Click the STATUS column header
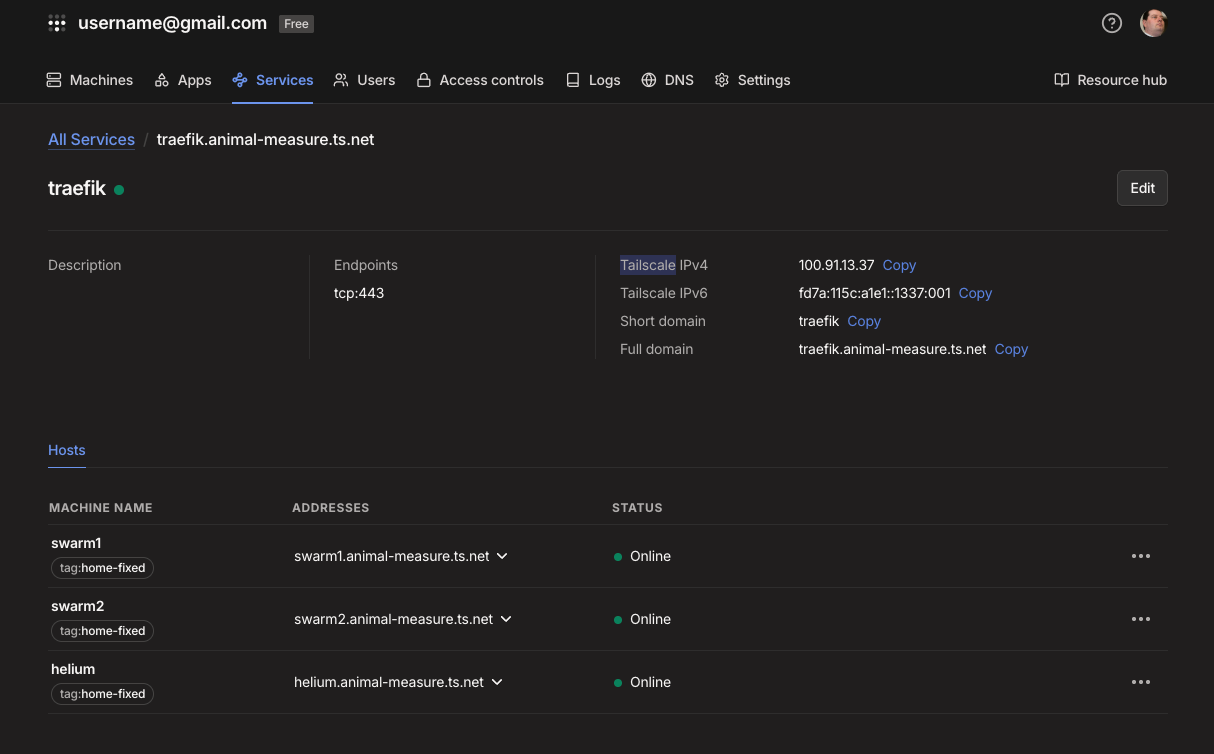The height and width of the screenshot is (754, 1214). (x=637, y=508)
